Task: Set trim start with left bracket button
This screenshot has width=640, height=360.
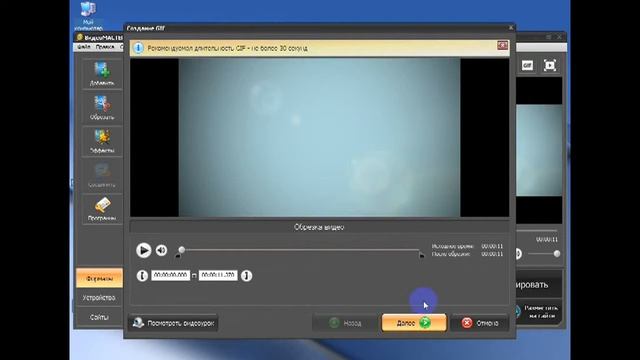Action: [x=142, y=276]
